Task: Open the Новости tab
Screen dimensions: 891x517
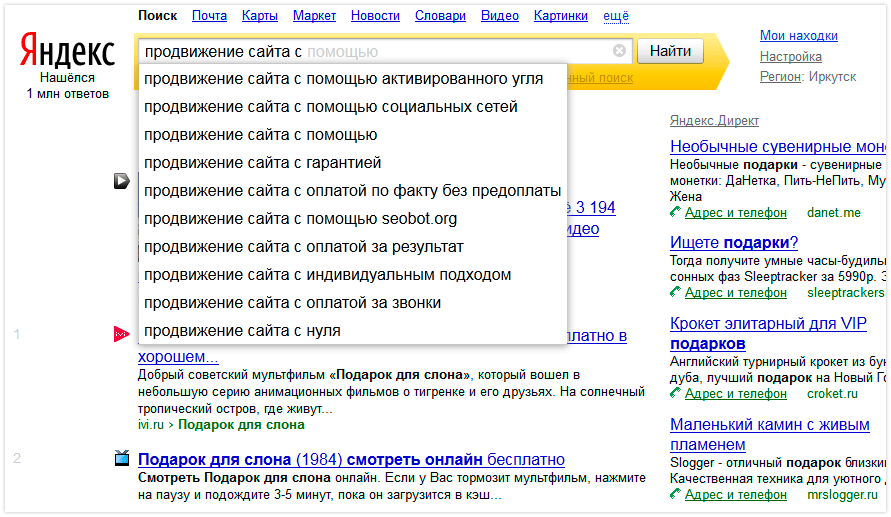Action: 375,16
